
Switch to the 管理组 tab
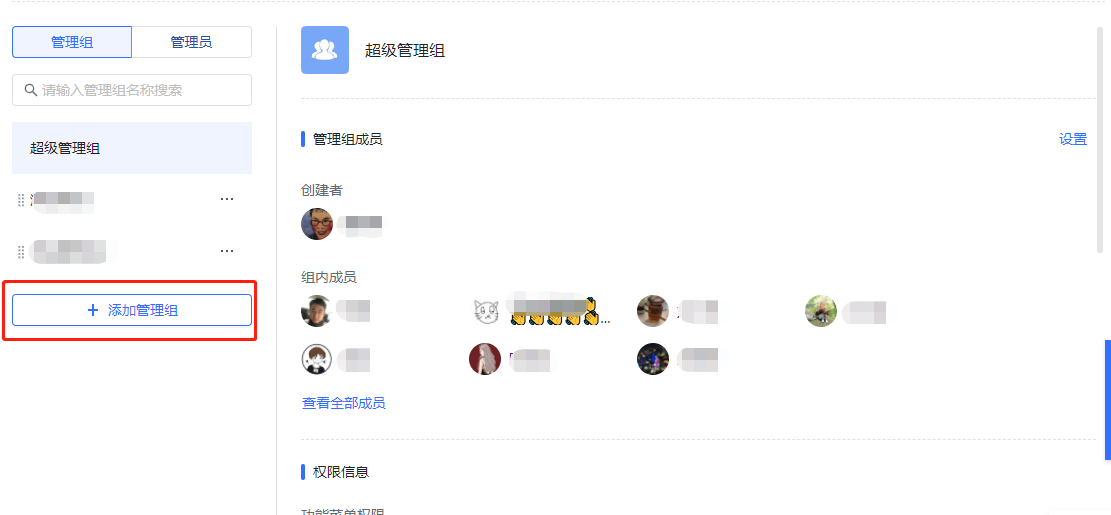click(72, 42)
